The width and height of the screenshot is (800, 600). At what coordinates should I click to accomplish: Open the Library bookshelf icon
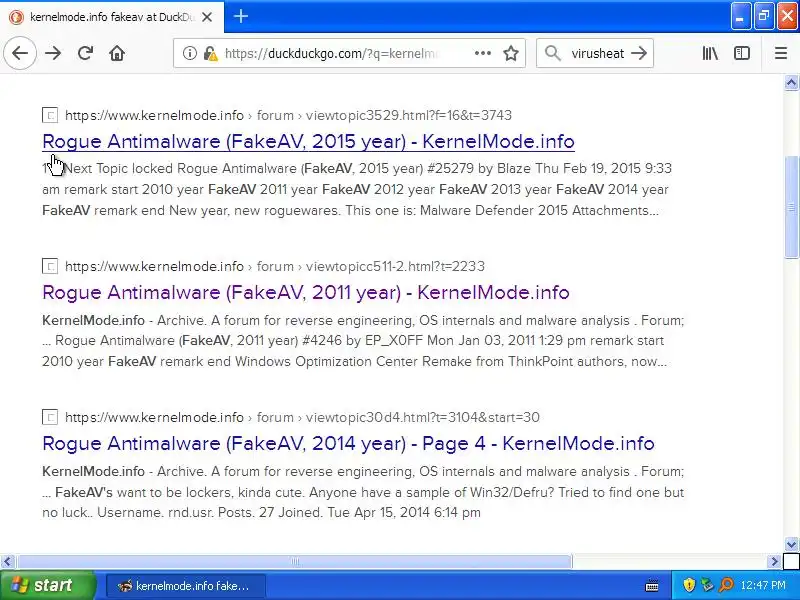point(710,53)
